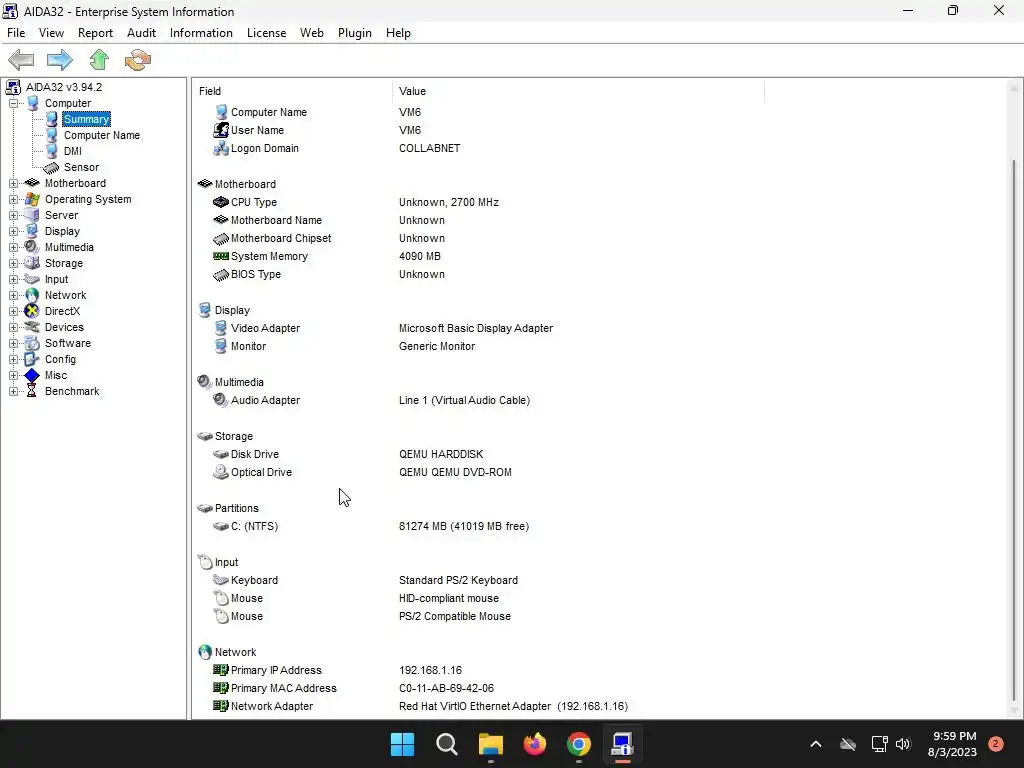
Task: Open the Web menu
Action: [312, 33]
